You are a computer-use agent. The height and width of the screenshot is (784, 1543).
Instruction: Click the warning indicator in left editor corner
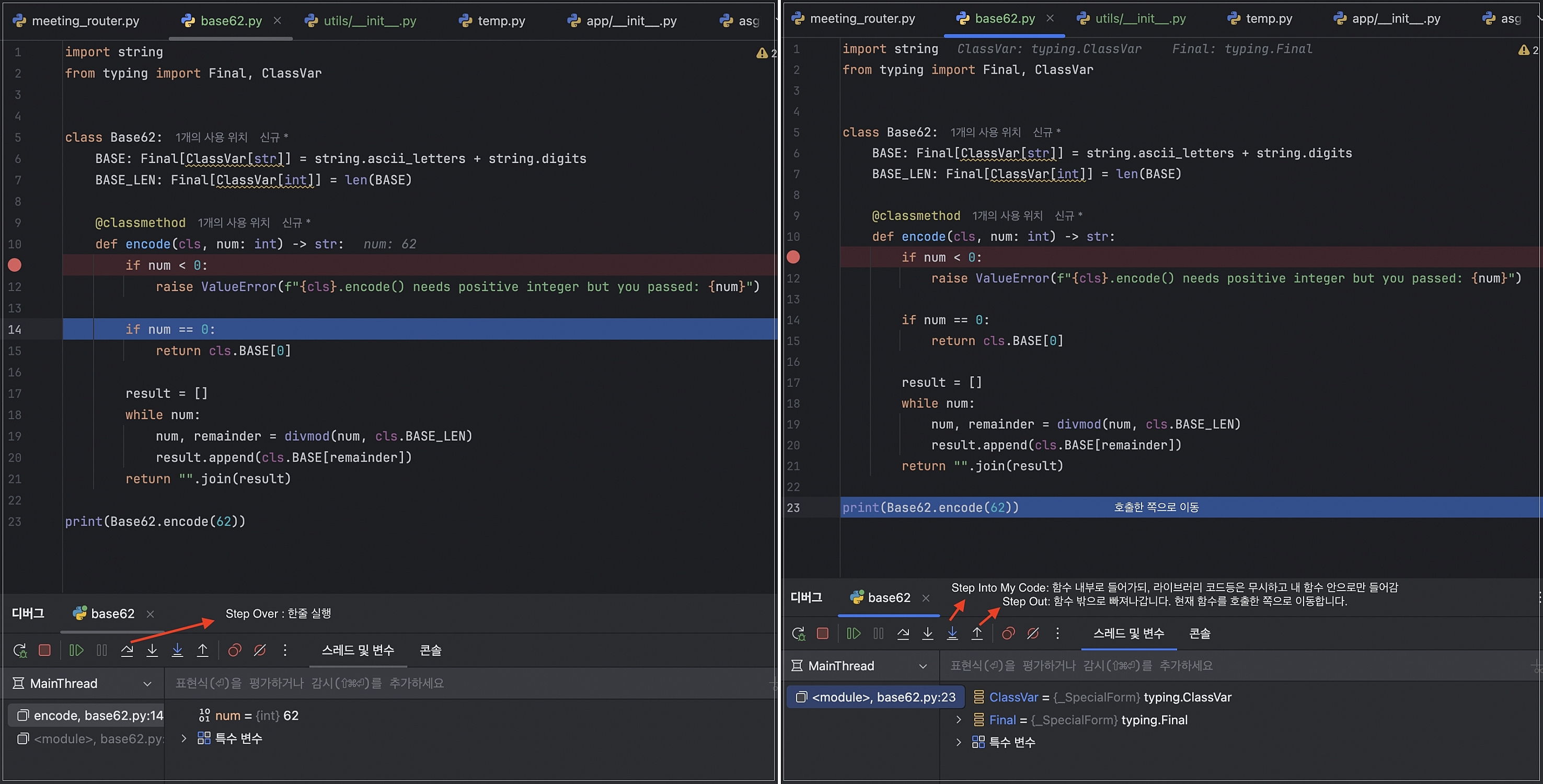click(762, 53)
